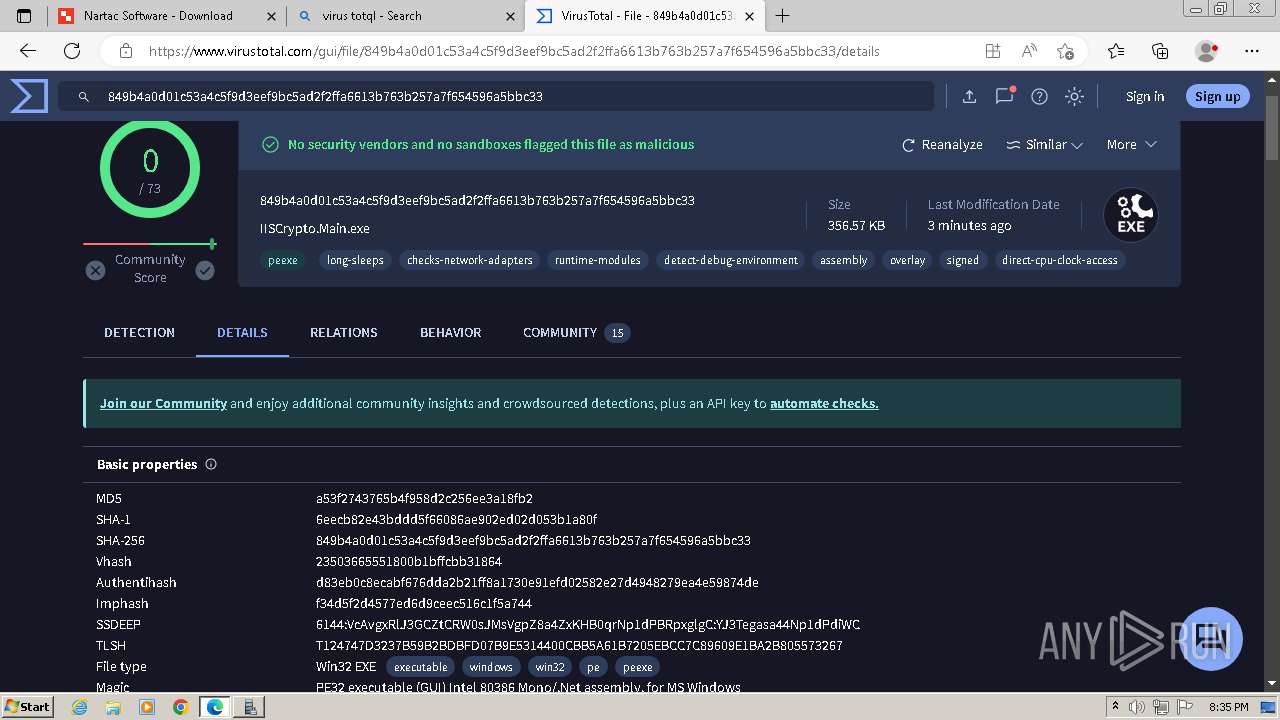Open Chrome from taskbar
Viewport: 1280px width, 720px height.
pos(180,707)
